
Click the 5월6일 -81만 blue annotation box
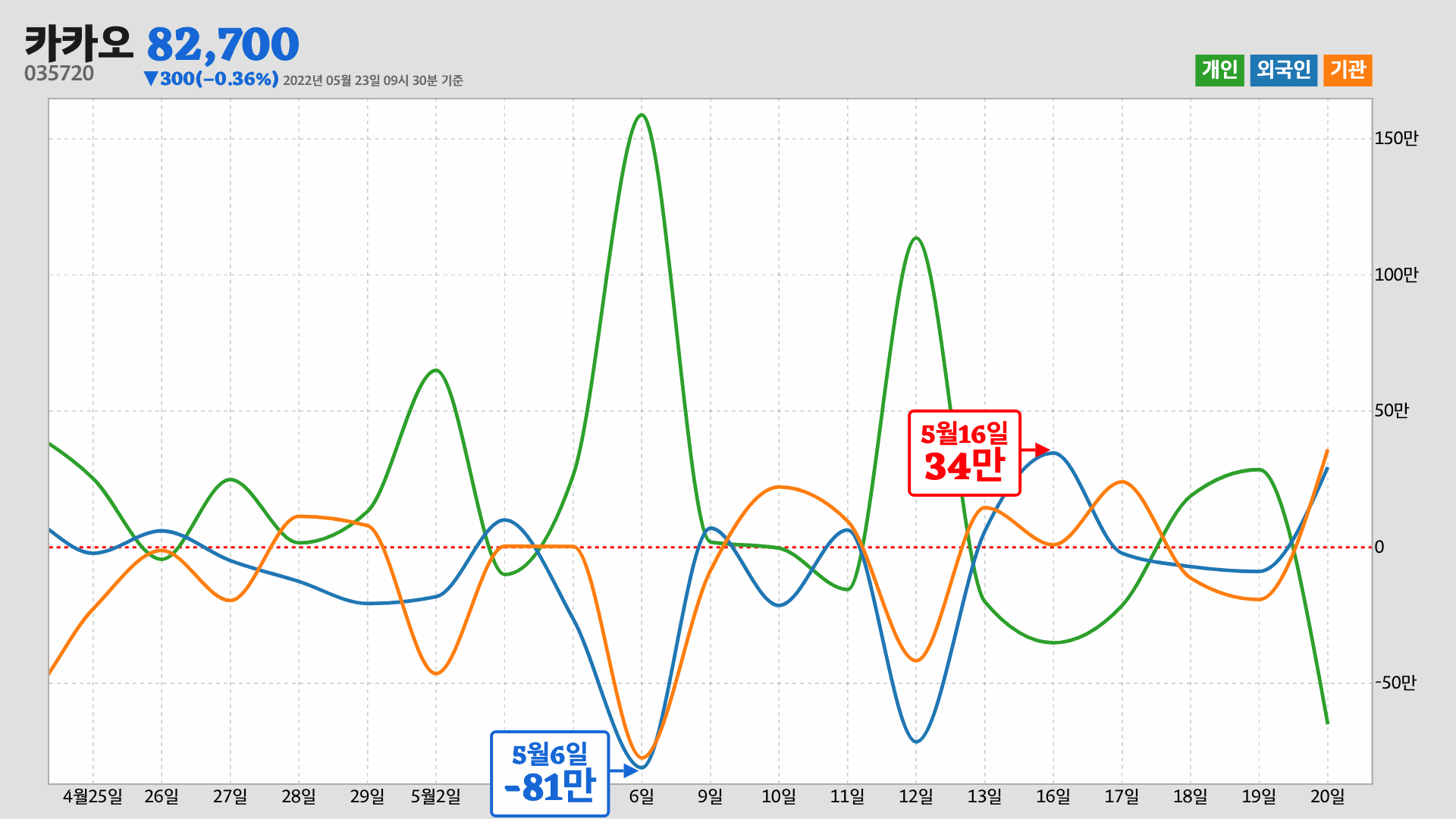pos(550,774)
